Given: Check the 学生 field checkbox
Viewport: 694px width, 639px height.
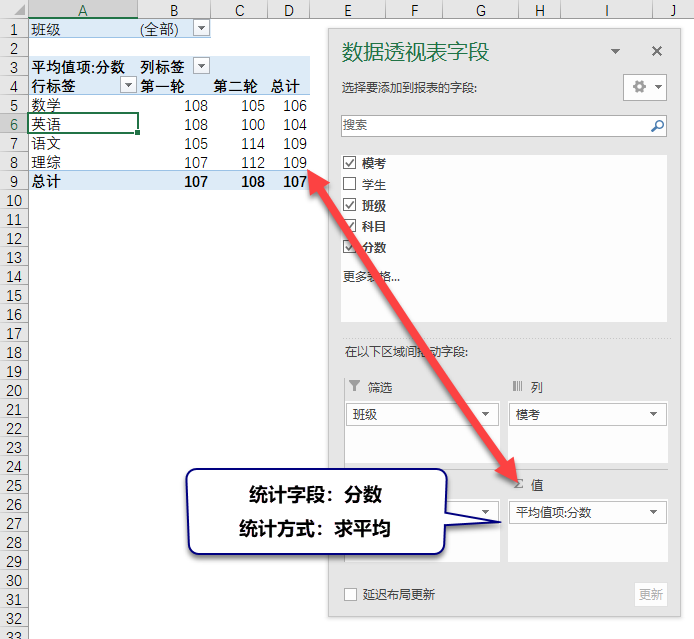Looking at the screenshot, I should [350, 184].
